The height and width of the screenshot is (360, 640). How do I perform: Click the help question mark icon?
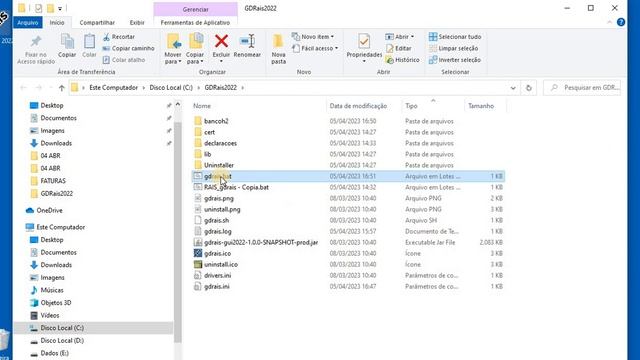[621, 22]
